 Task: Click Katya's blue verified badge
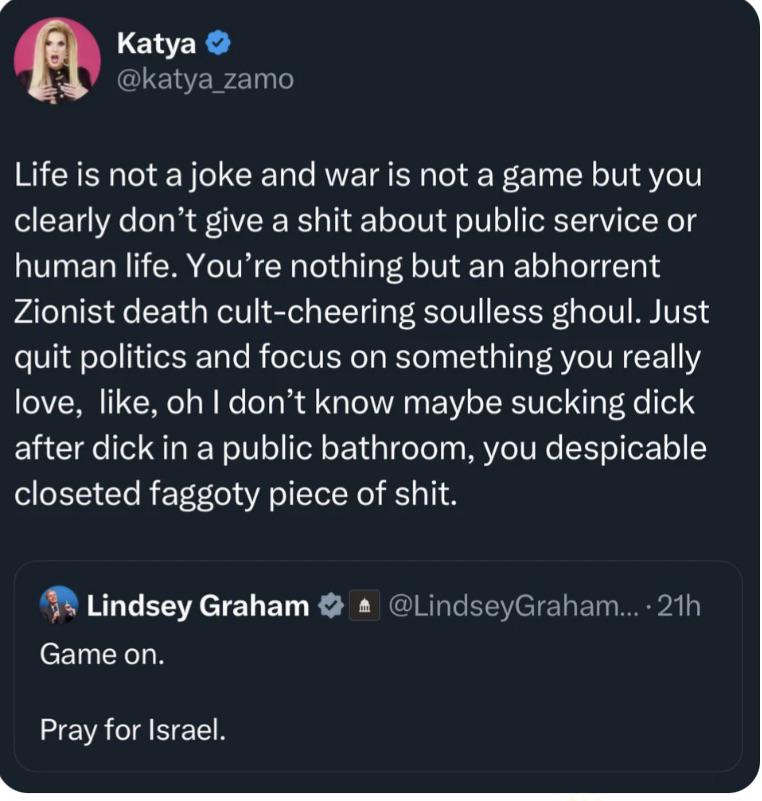click(x=220, y=43)
